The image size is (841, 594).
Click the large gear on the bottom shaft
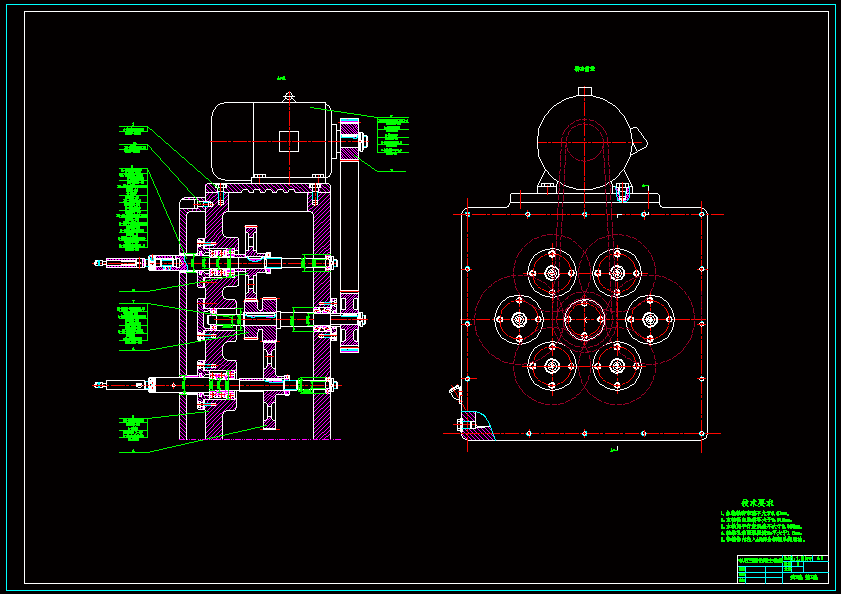270,385
